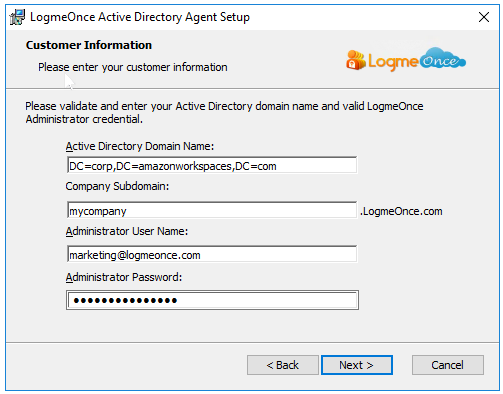The width and height of the screenshot is (503, 394).
Task: Click the orange people-lock icon in LogmeOnce logo
Action: pyautogui.click(x=356, y=60)
